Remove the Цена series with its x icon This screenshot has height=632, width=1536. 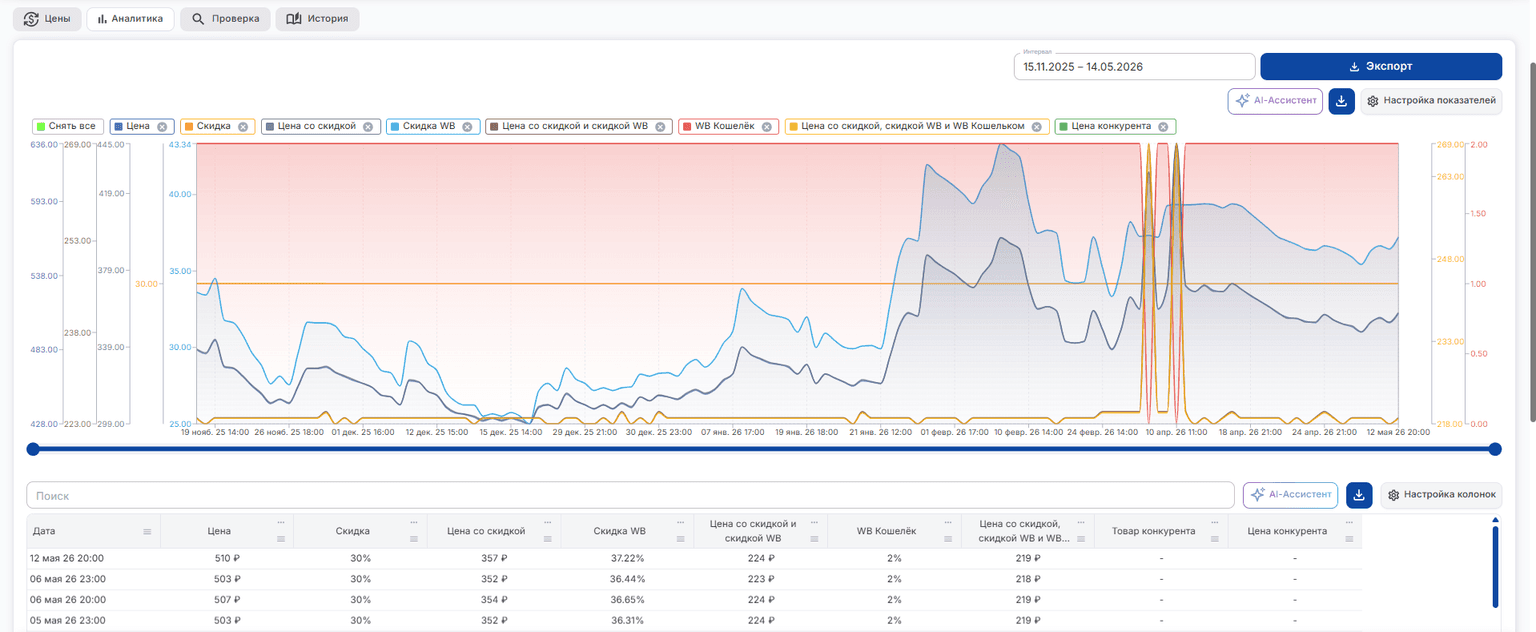(162, 127)
